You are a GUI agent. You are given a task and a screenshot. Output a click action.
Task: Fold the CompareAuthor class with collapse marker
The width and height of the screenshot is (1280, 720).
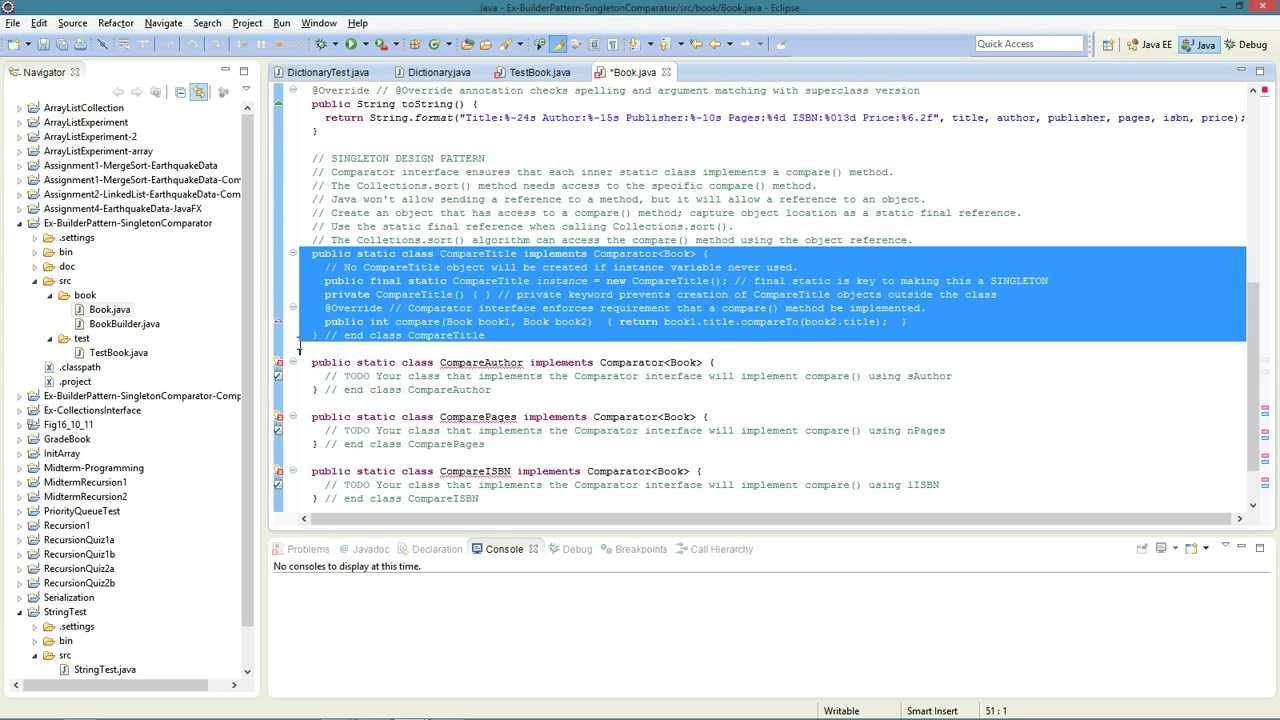[x=293, y=362]
